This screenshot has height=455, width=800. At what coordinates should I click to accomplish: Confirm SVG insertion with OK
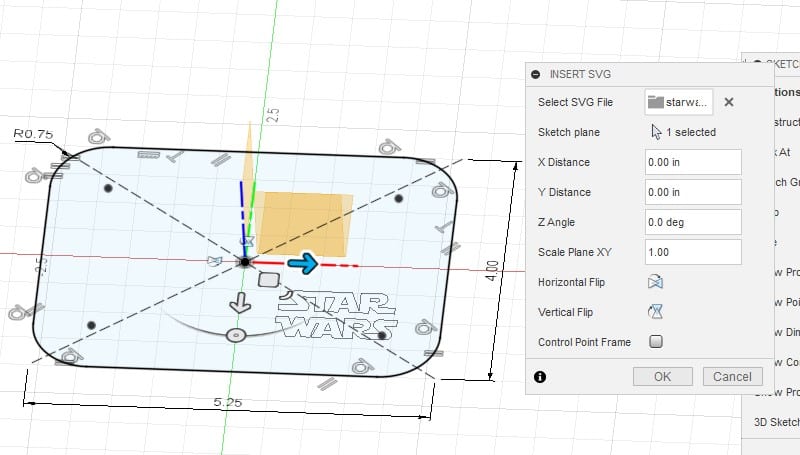coord(663,376)
